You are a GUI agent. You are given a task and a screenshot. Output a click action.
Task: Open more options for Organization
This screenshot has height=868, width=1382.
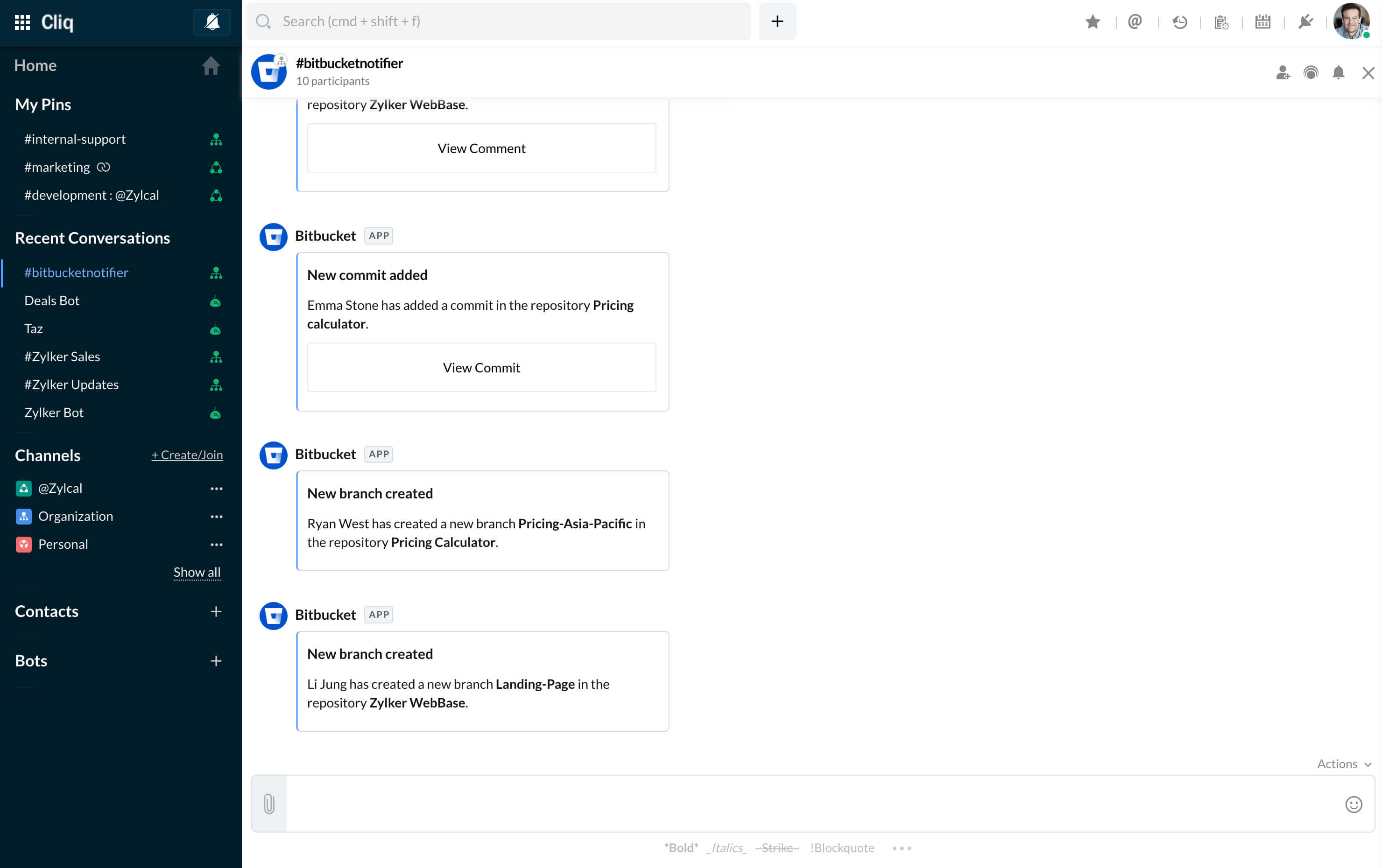pyautogui.click(x=216, y=516)
